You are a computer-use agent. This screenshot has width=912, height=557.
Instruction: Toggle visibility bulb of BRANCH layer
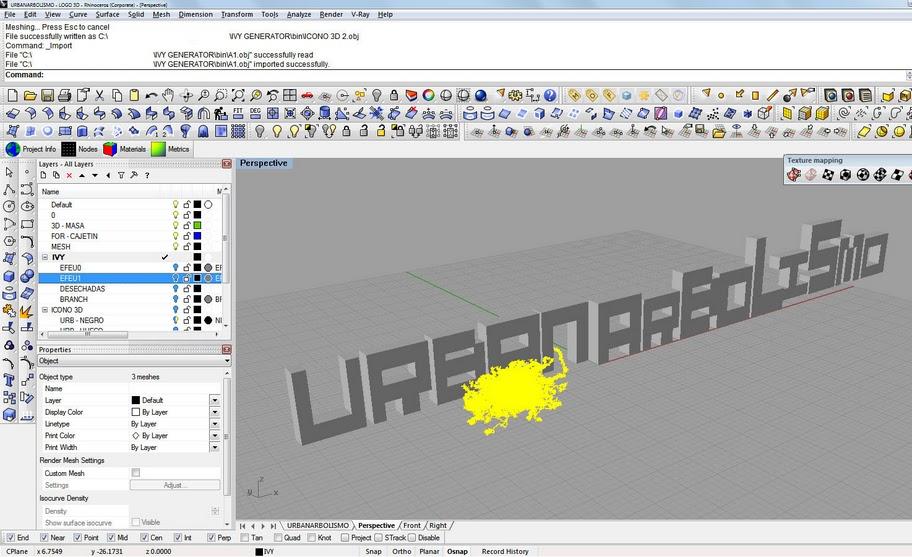tap(175, 299)
